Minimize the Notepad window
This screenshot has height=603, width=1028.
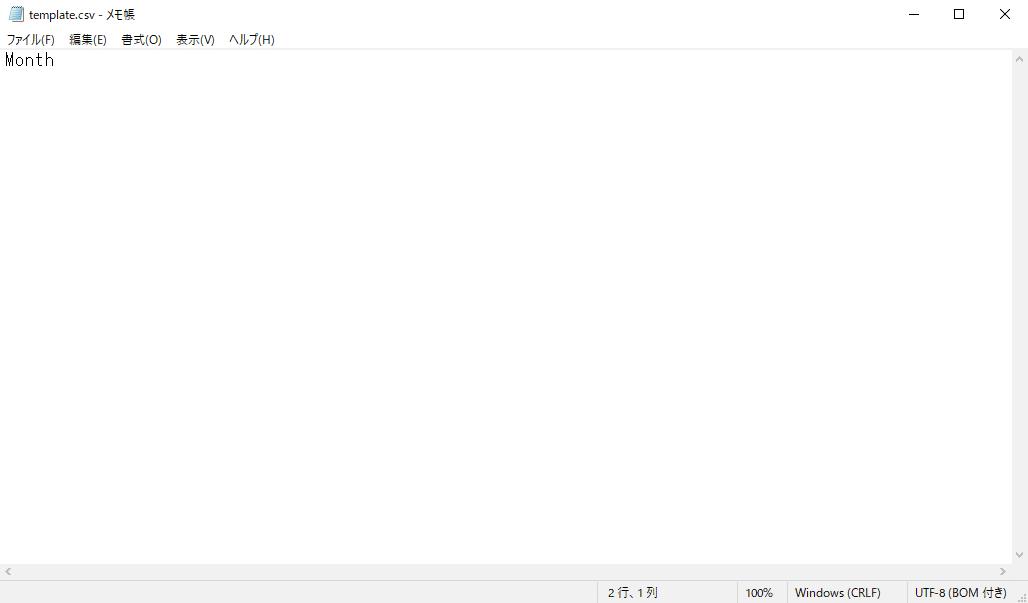914,14
